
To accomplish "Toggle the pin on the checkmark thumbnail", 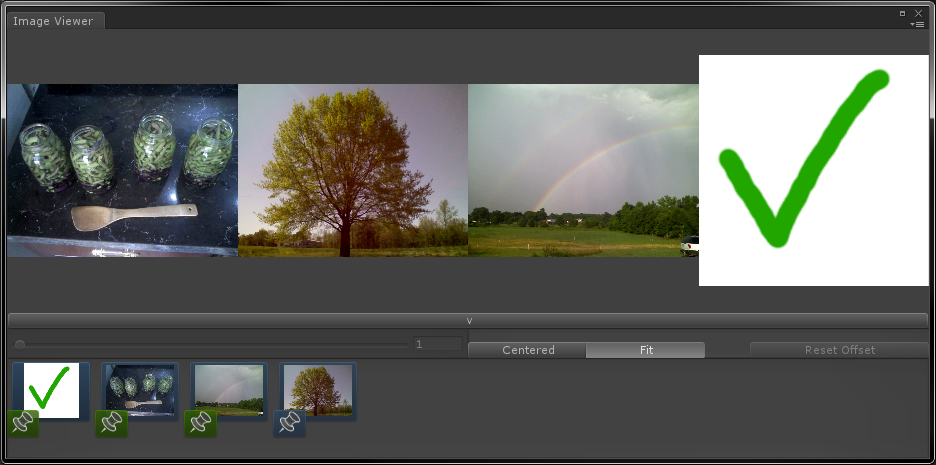I will tap(23, 423).
